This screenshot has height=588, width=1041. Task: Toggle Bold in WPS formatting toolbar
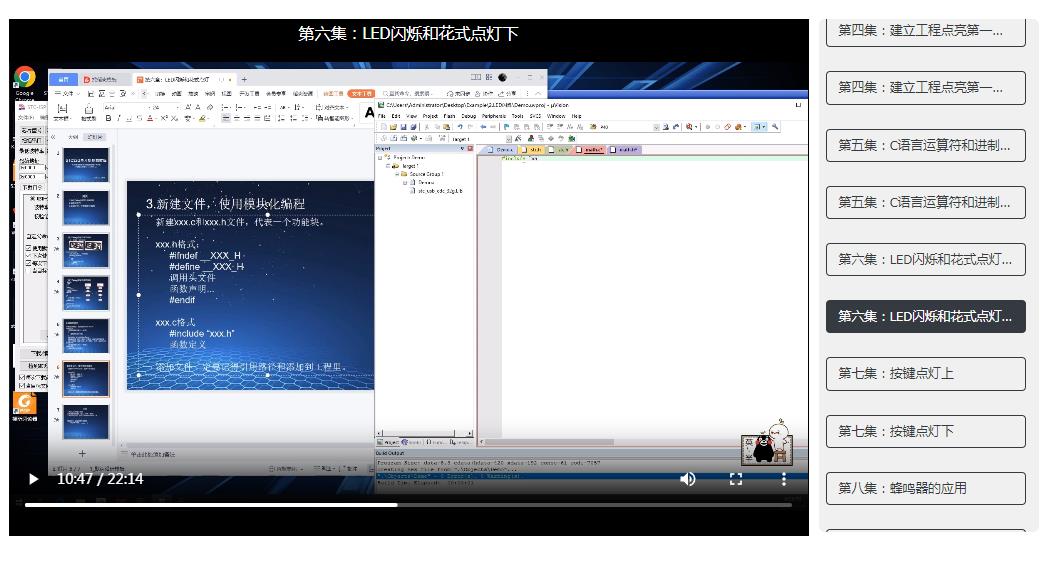pyautogui.click(x=108, y=118)
